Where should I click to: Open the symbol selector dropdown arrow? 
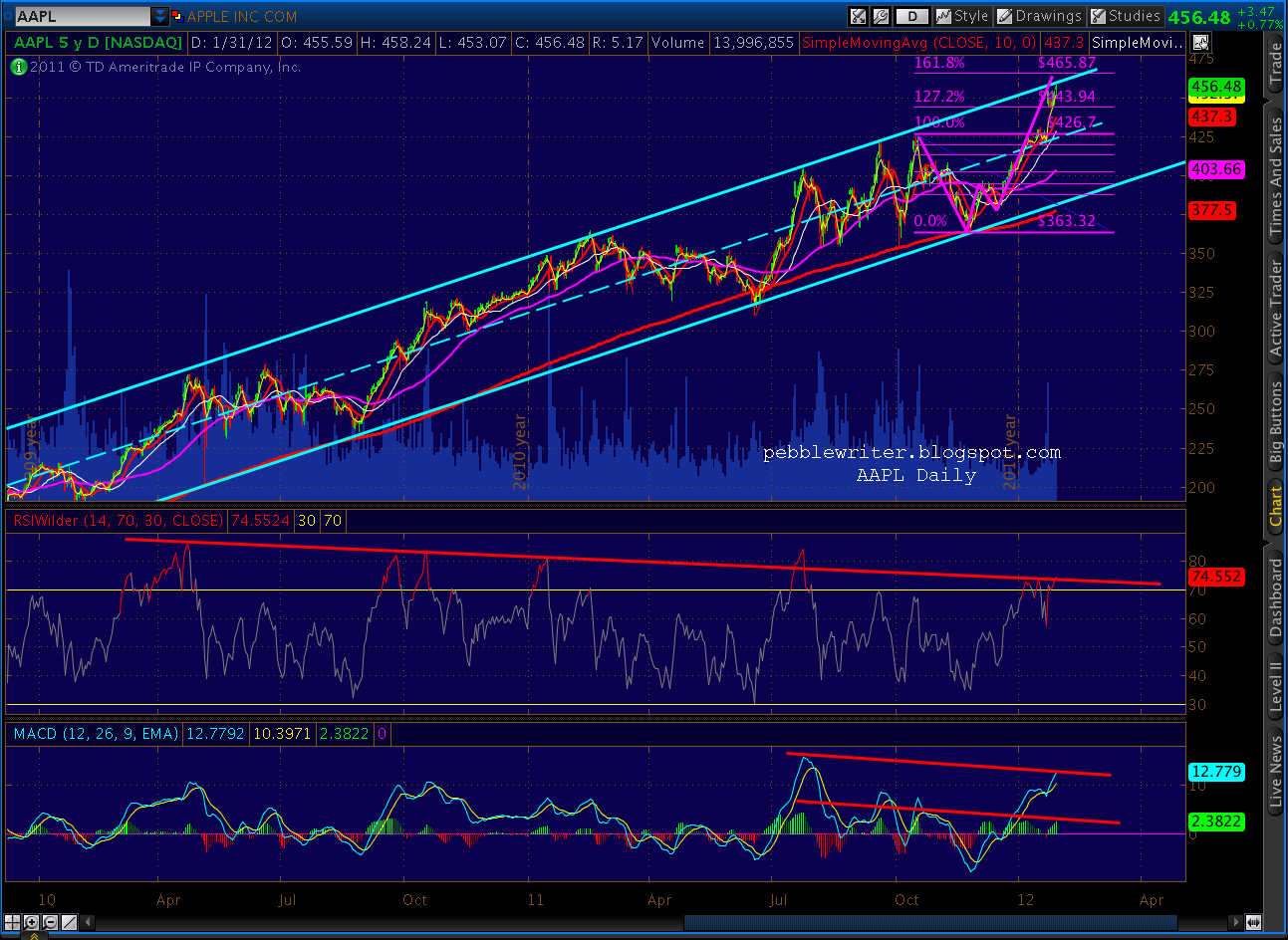161,17
